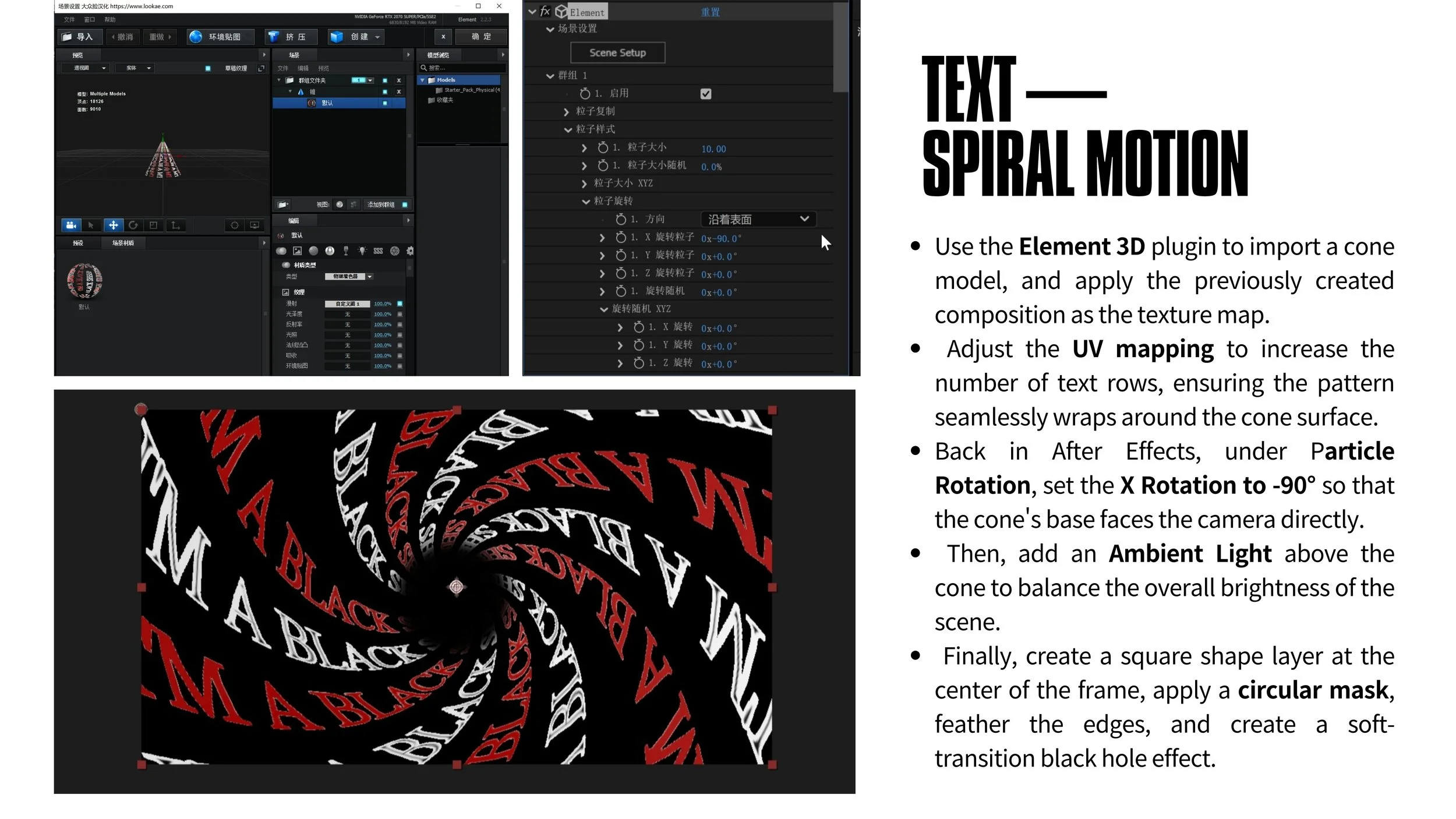This screenshot has height=819, width=1456.
Task: Click the 确定 confirm button
Action: (481, 37)
